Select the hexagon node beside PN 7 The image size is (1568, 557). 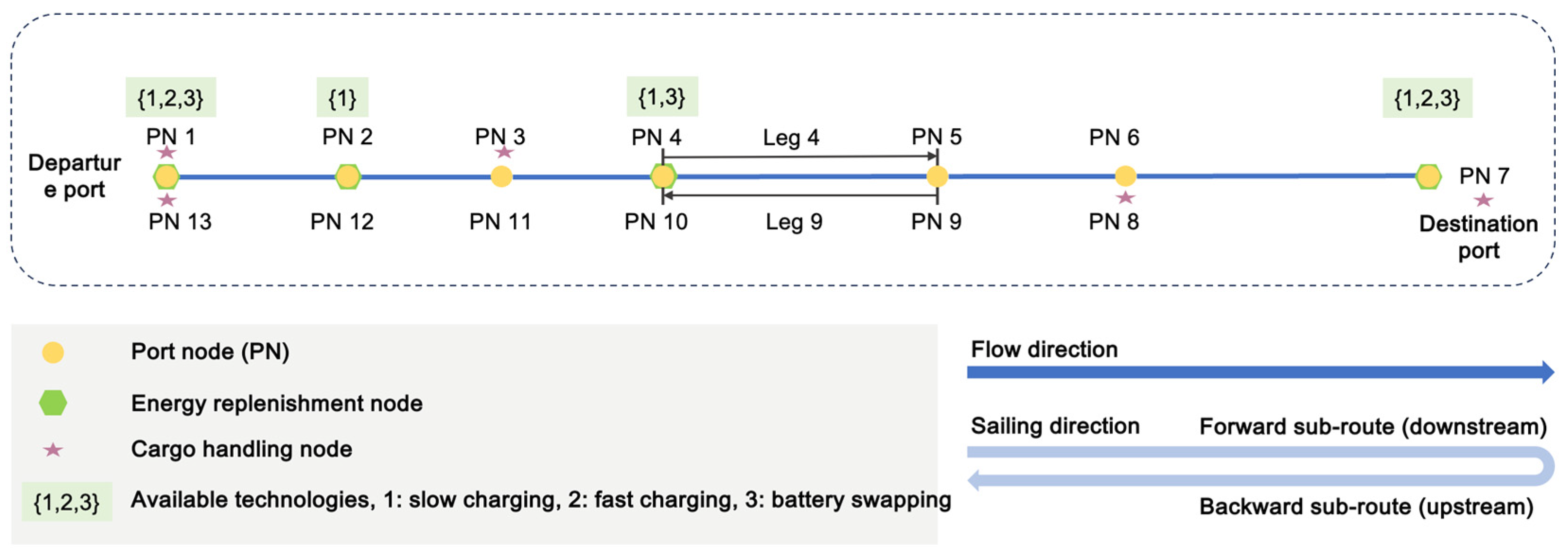tap(1428, 176)
